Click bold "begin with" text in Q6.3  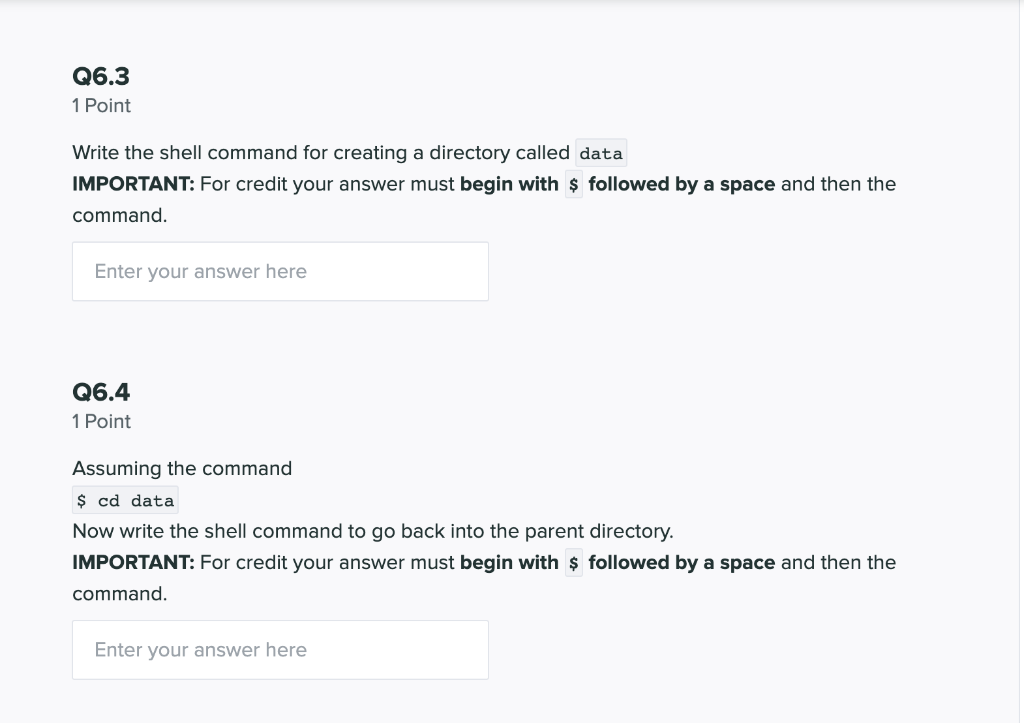click(x=509, y=184)
